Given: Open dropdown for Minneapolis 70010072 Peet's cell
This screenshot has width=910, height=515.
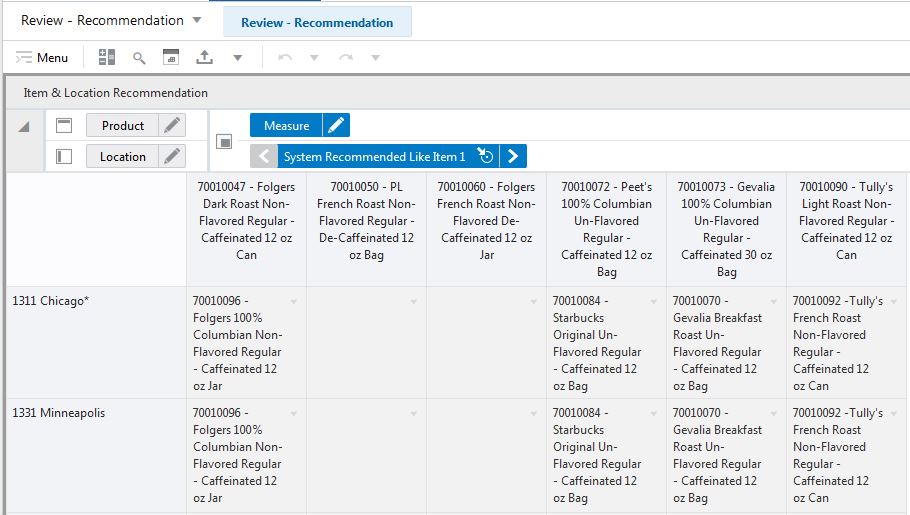Looking at the screenshot, I should tap(654, 413).
